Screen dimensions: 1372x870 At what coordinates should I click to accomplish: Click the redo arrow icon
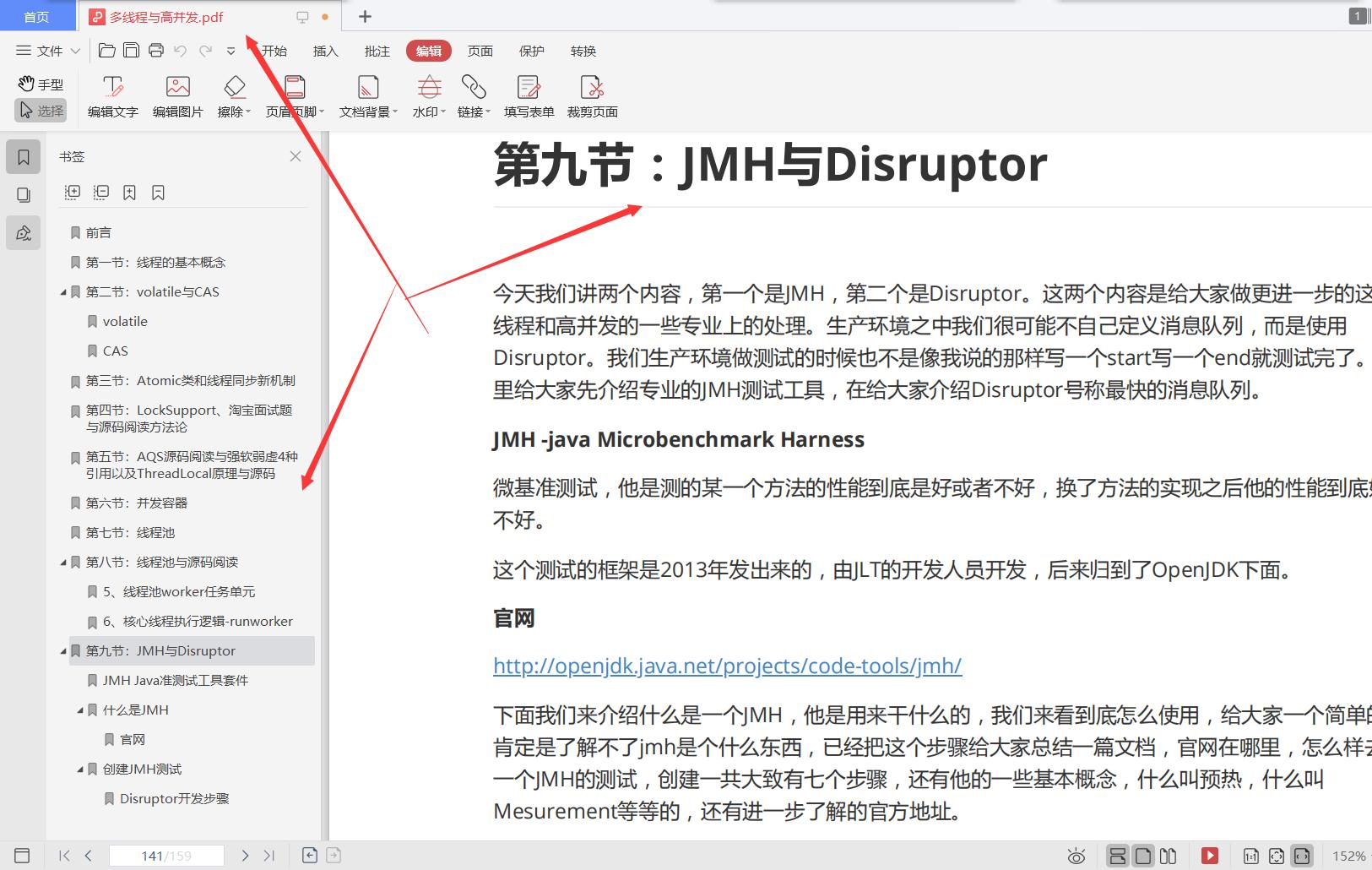(x=205, y=51)
